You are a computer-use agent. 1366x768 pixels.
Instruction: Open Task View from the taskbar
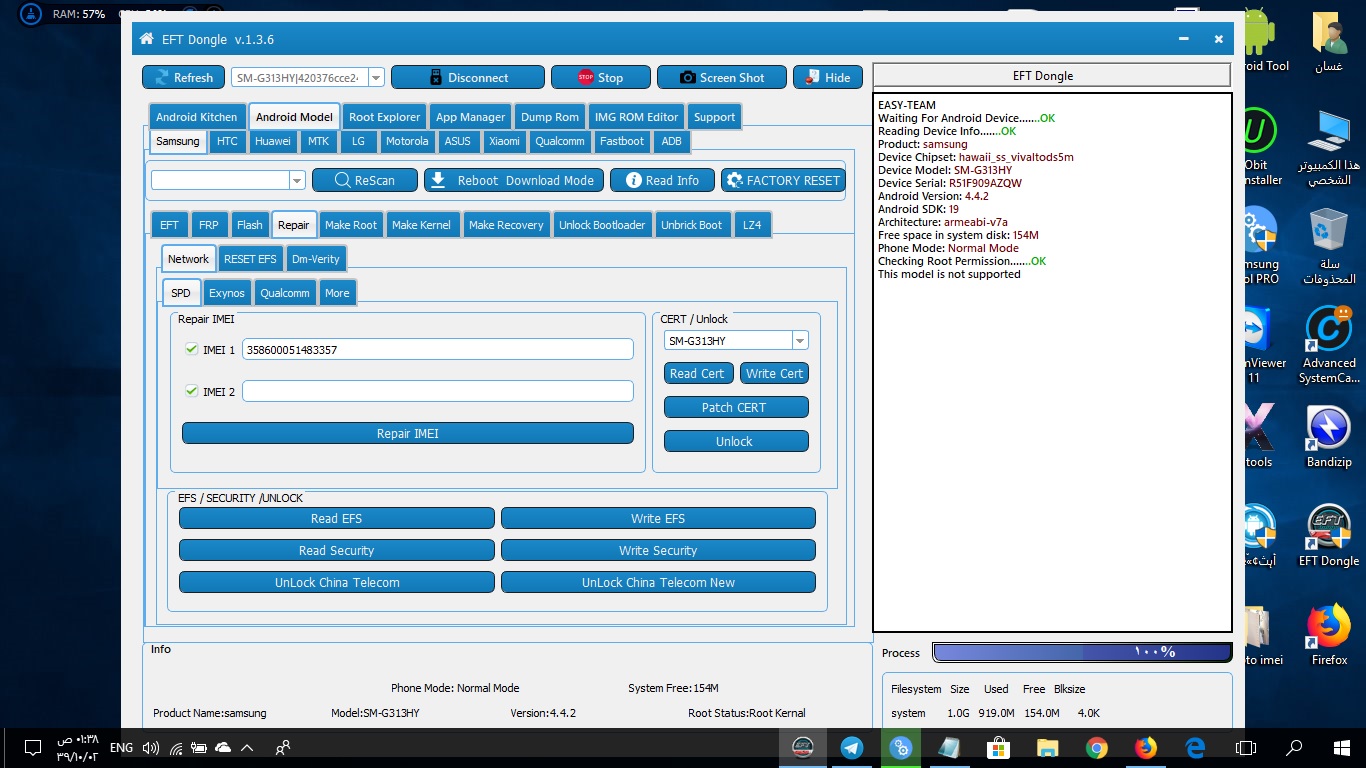pos(1245,748)
